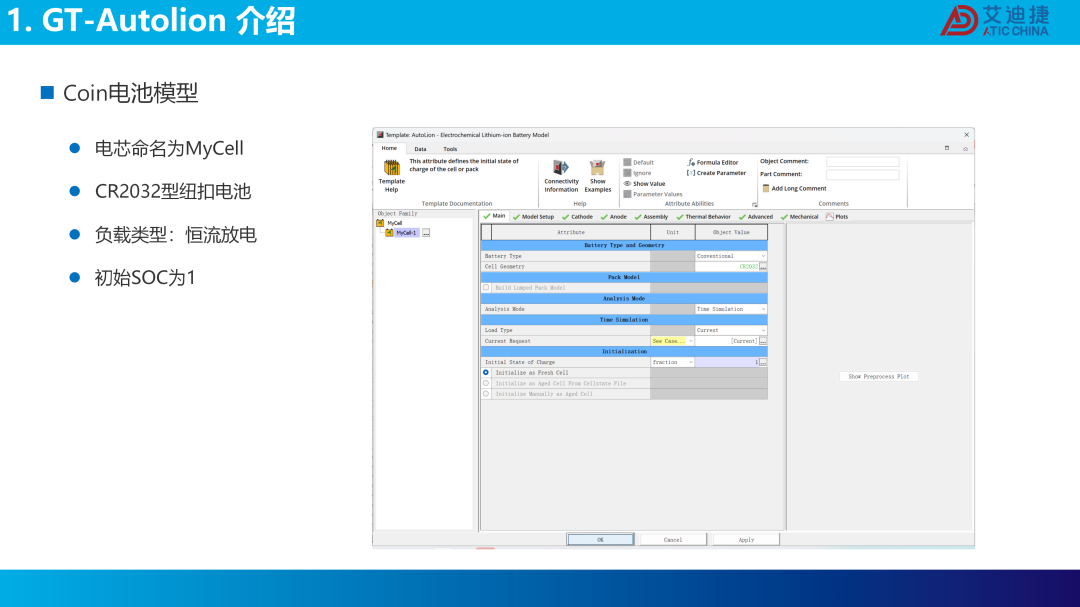This screenshot has height=607, width=1080.
Task: Collapse the ribbon using the arrow icon
Action: coord(965,149)
